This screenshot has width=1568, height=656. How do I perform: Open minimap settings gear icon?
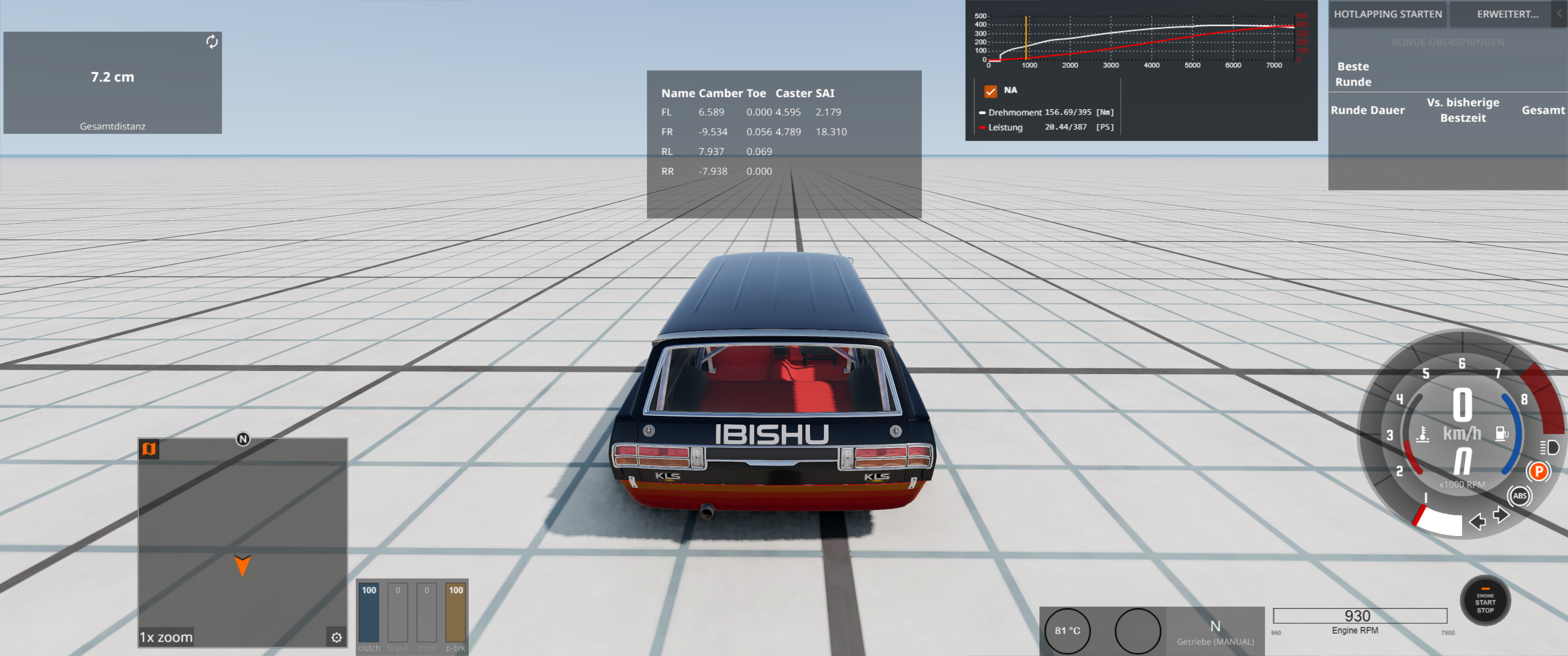pyautogui.click(x=336, y=637)
